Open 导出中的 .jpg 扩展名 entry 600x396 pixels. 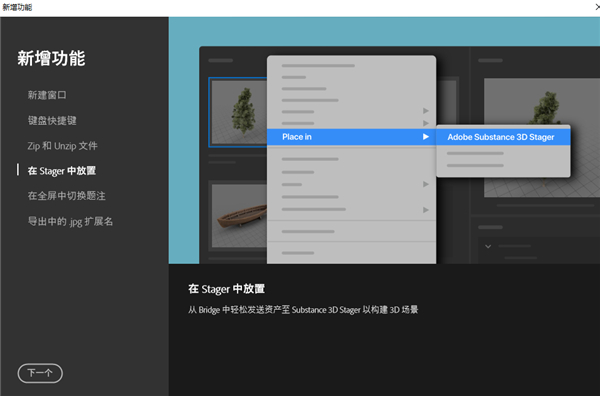[x=70, y=222]
